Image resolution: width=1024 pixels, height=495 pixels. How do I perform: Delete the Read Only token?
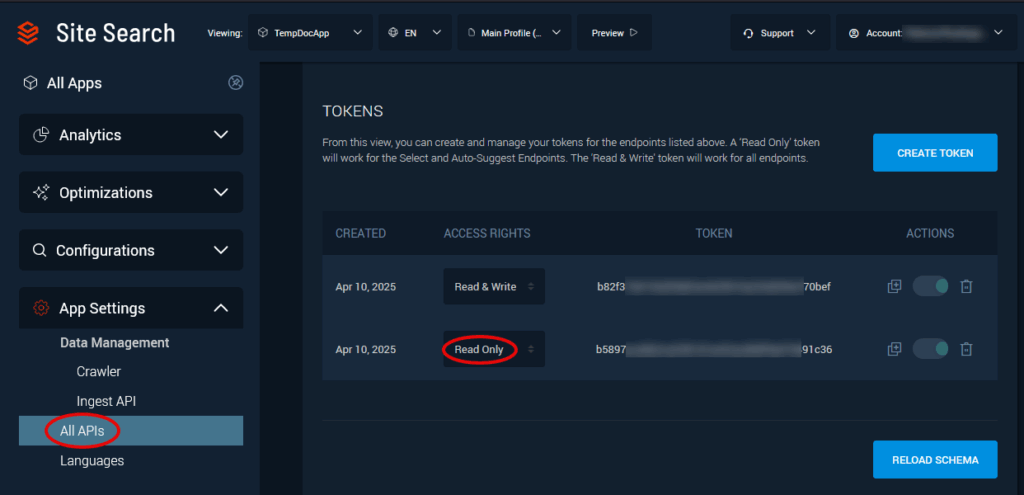coord(966,349)
